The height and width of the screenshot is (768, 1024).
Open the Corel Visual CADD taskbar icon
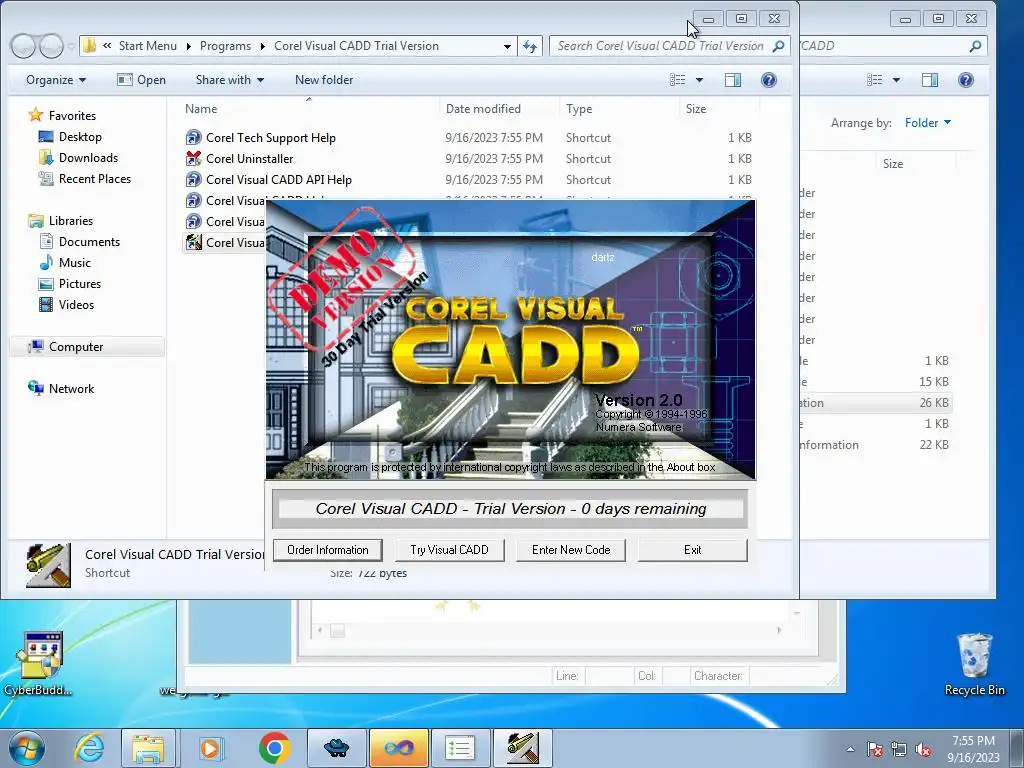click(522, 748)
